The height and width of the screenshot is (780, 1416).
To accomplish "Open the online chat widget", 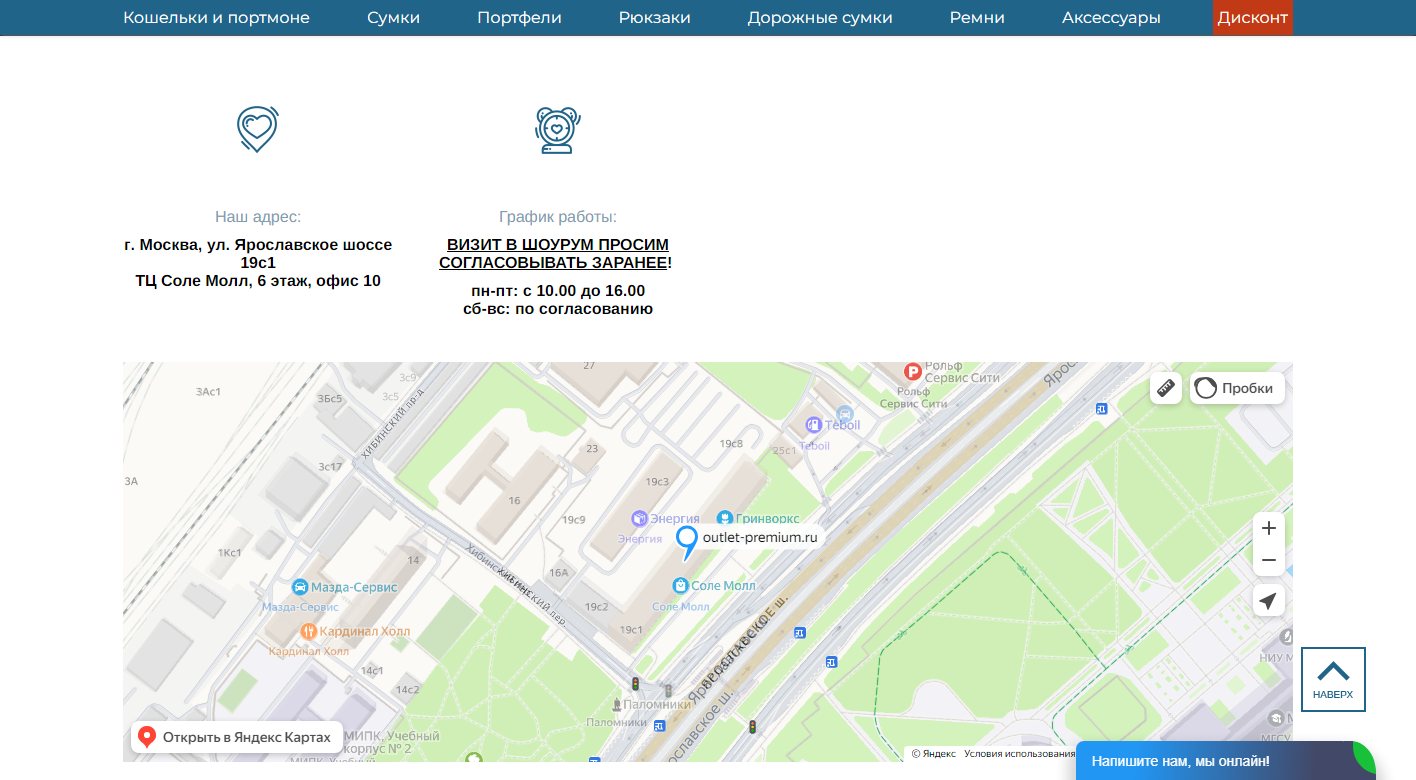I will [1225, 761].
